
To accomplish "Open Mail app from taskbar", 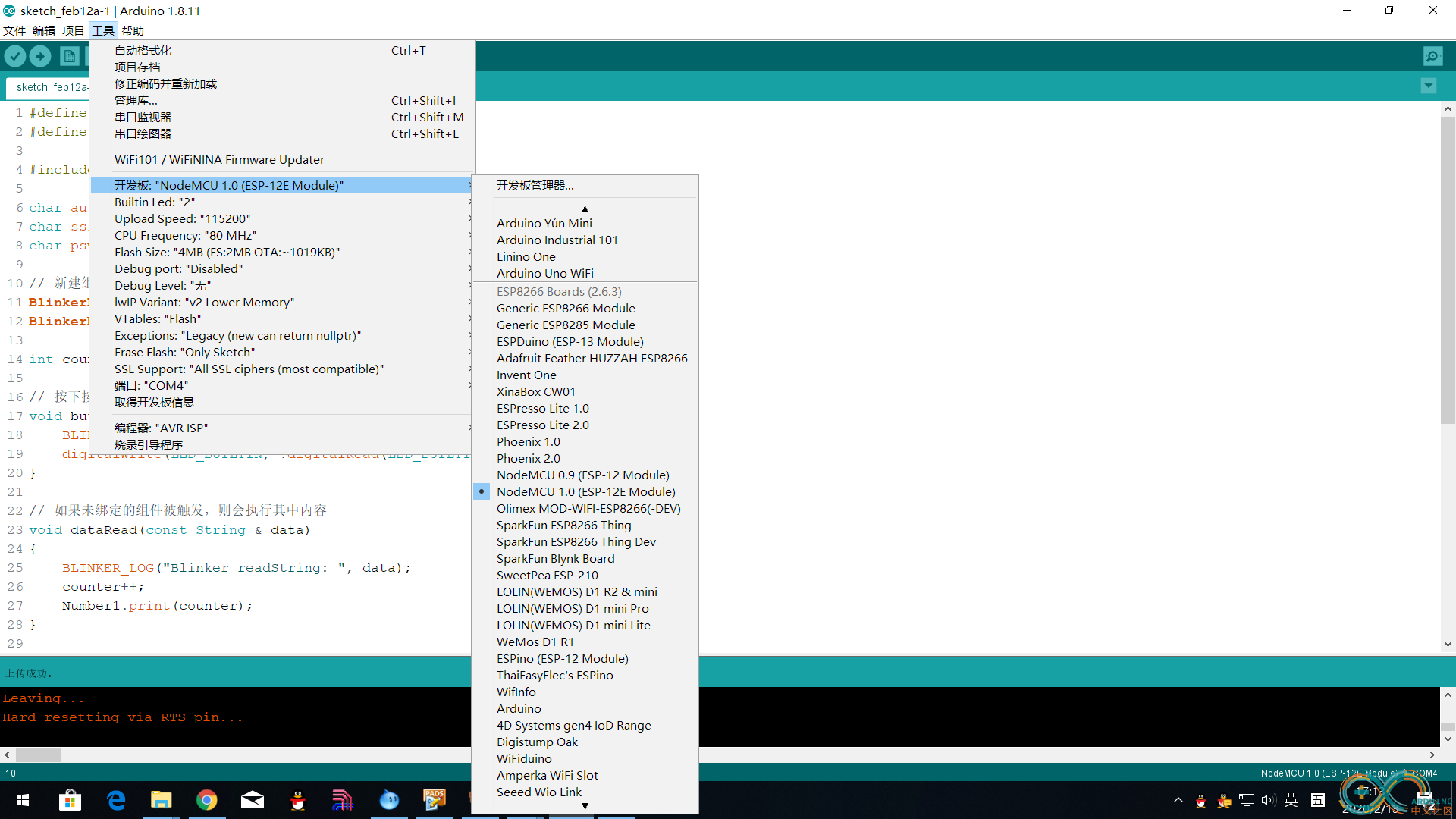I will point(252,800).
